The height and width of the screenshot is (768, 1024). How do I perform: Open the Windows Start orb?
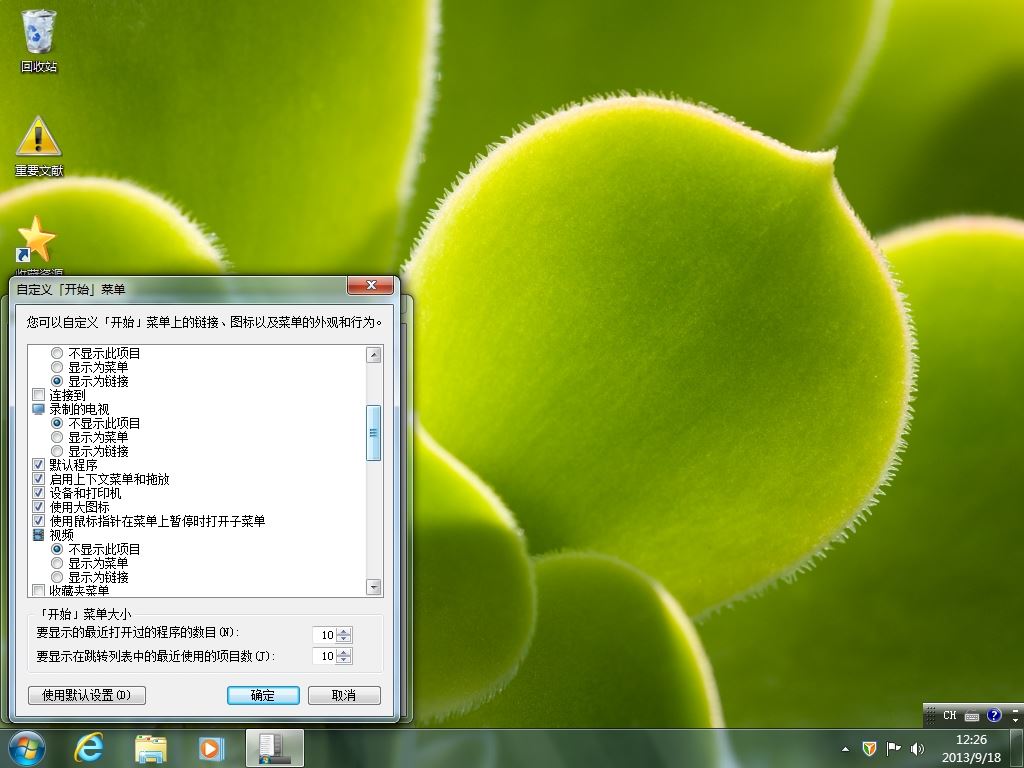coord(27,748)
